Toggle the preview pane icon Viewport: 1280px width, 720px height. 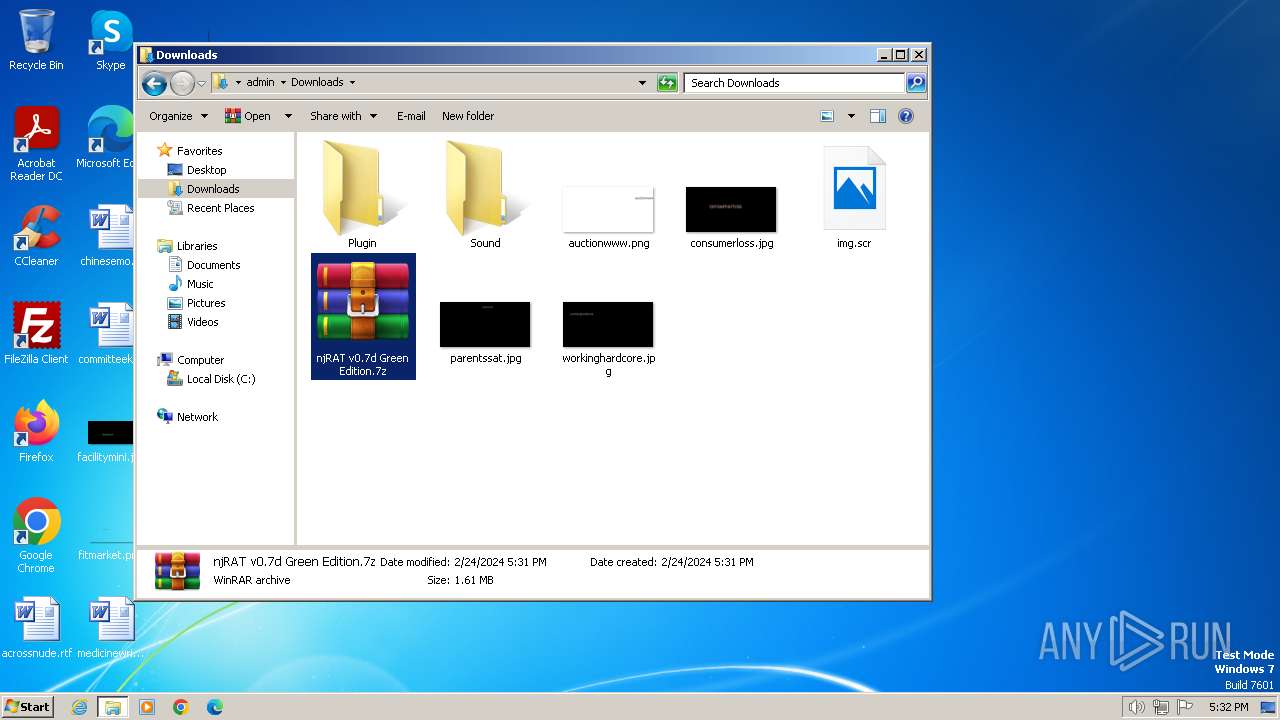[877, 116]
